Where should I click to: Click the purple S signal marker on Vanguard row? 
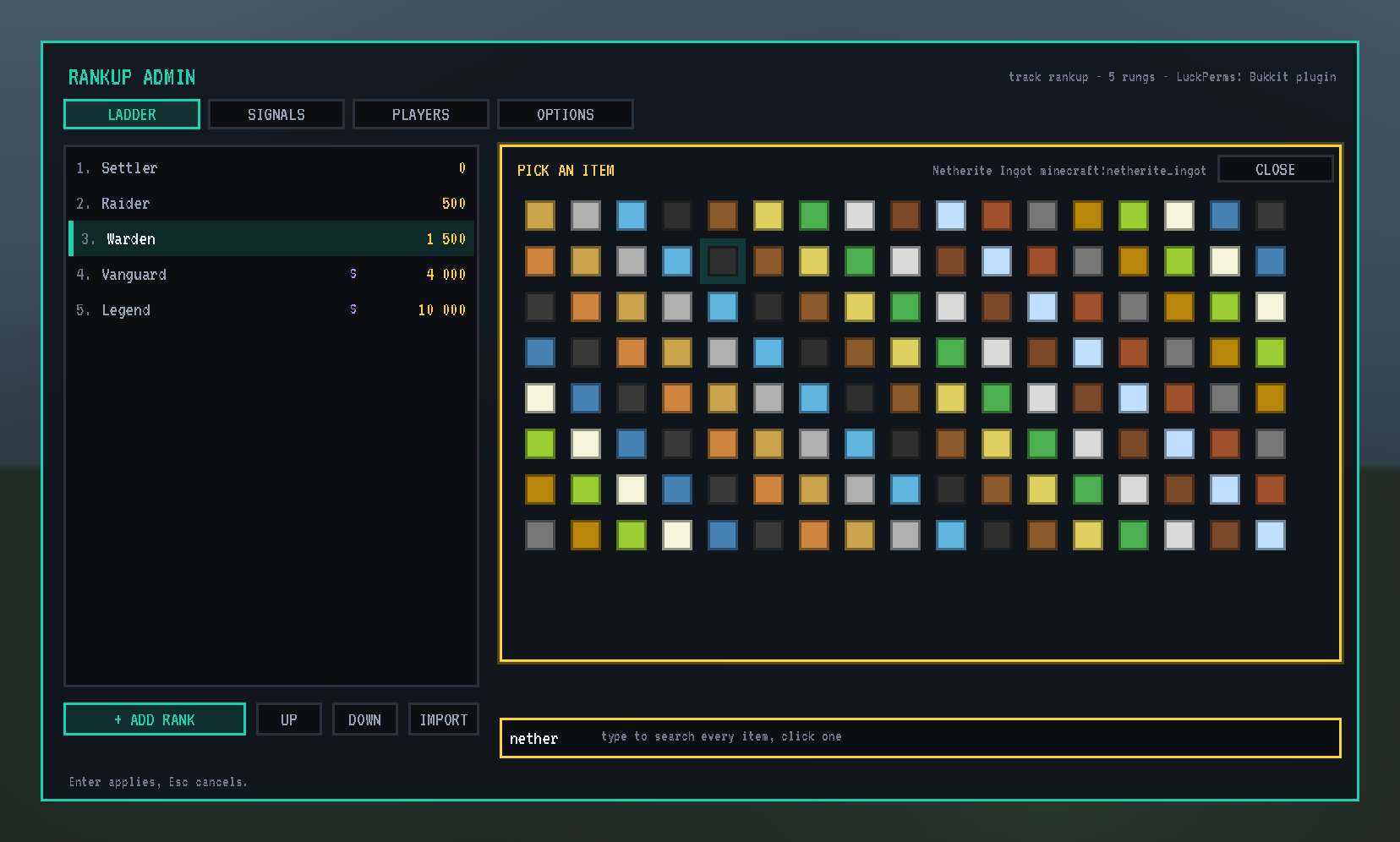pos(353,274)
